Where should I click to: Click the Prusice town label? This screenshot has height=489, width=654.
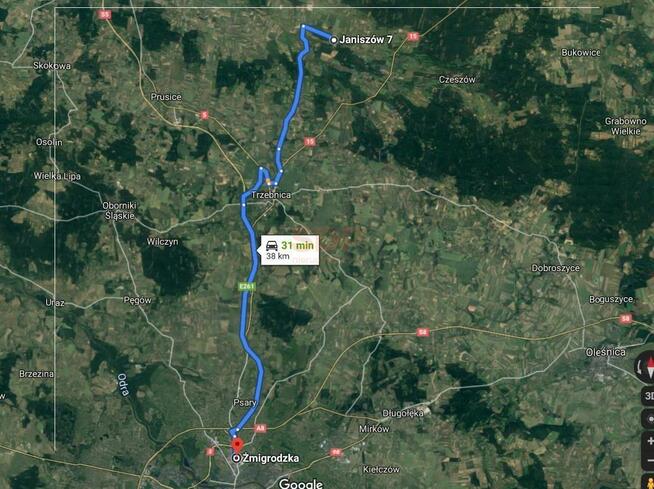point(166,97)
